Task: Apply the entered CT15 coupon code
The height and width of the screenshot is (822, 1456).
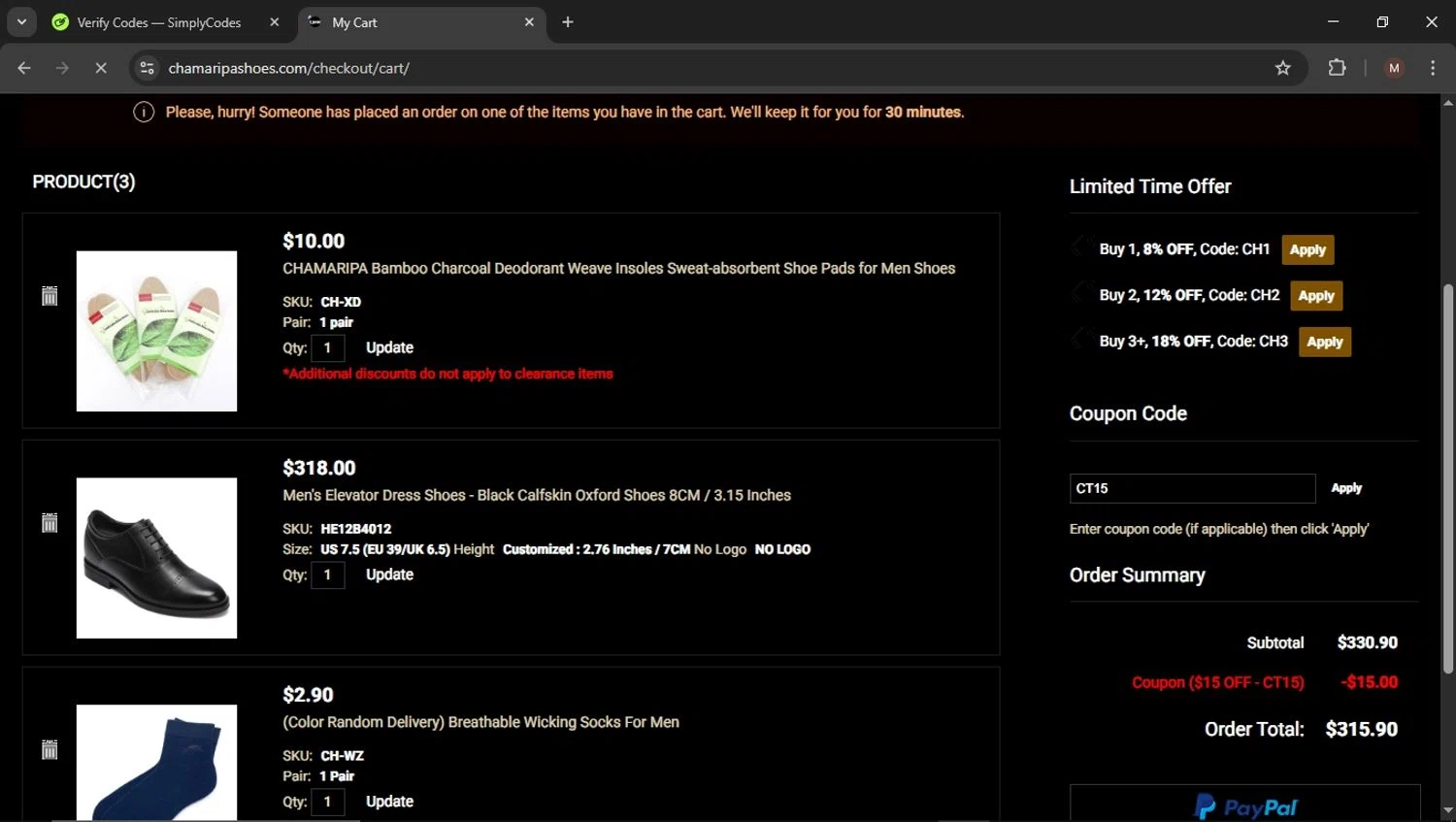Action: [1346, 488]
